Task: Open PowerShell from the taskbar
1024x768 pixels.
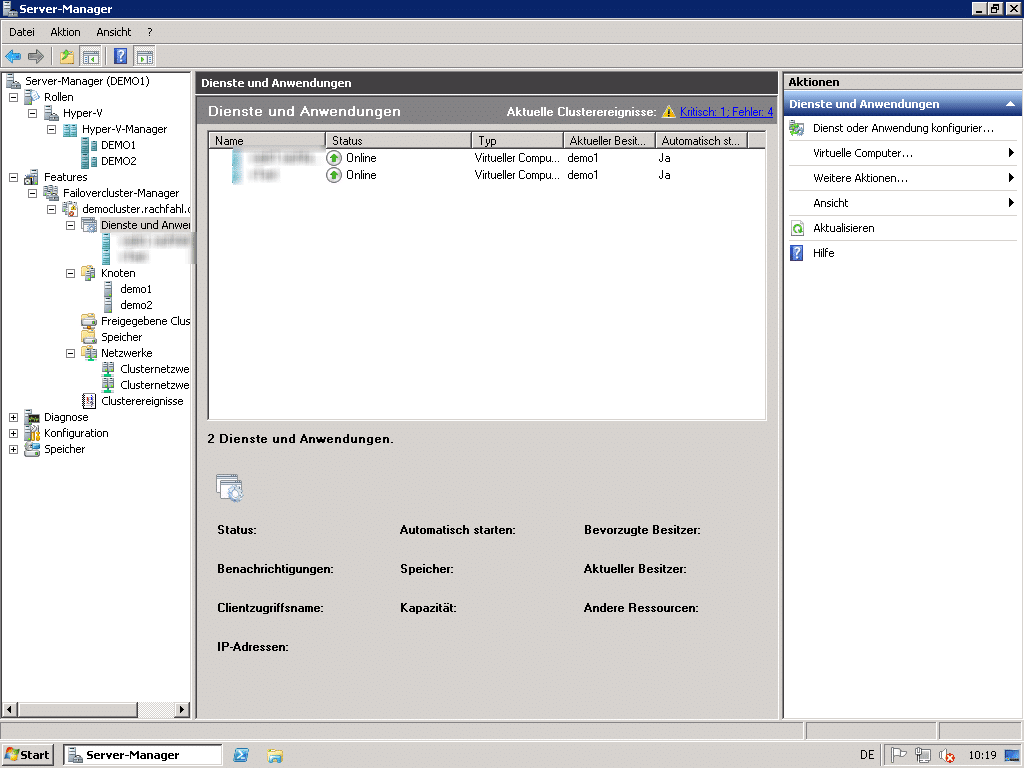Action: point(241,755)
